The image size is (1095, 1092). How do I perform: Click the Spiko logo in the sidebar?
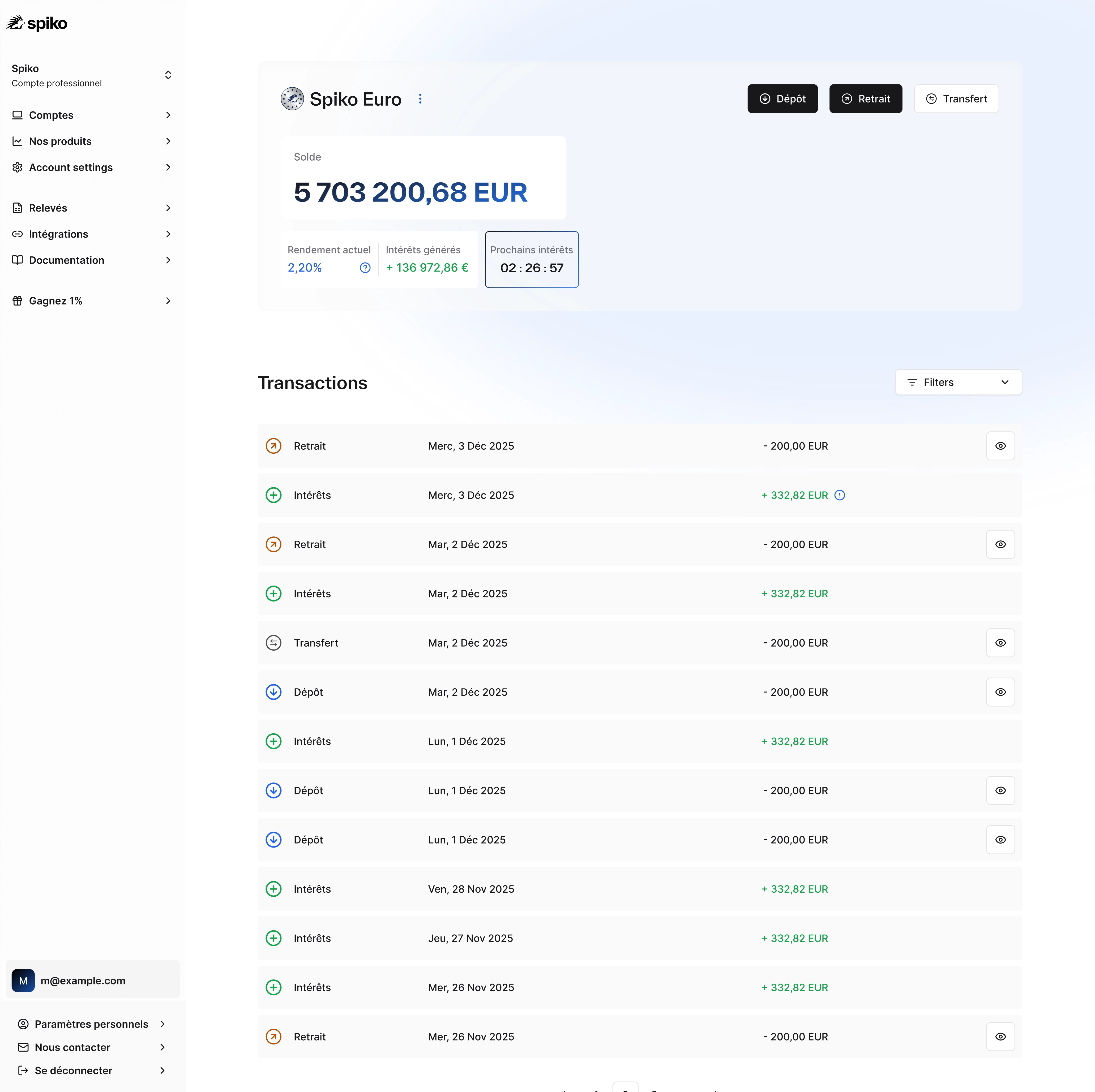pos(36,23)
